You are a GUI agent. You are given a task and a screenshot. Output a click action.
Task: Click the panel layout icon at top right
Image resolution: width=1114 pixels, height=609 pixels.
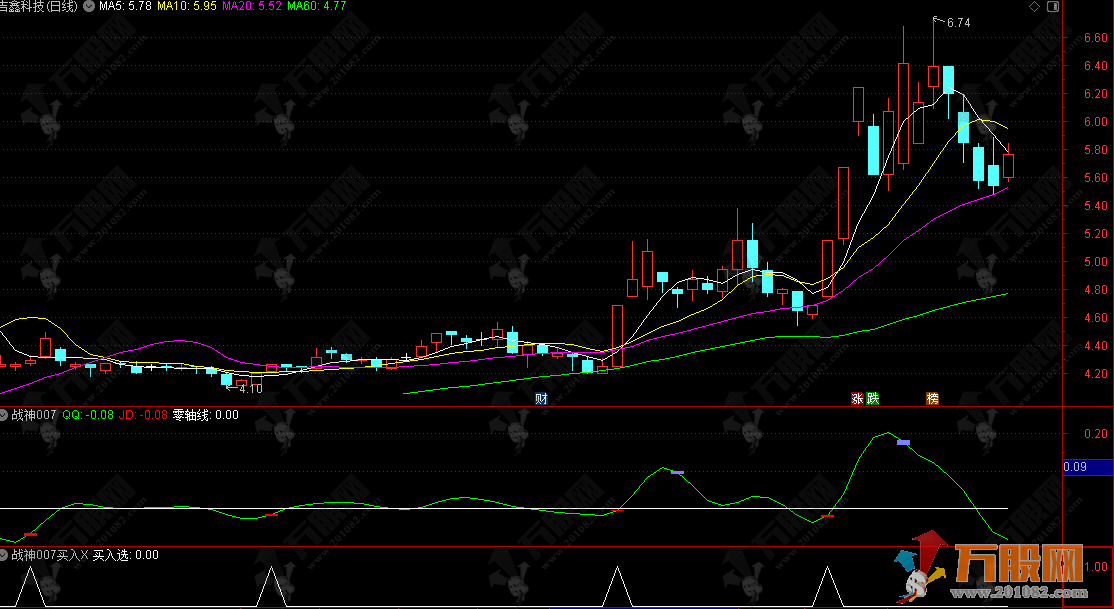point(1053,6)
